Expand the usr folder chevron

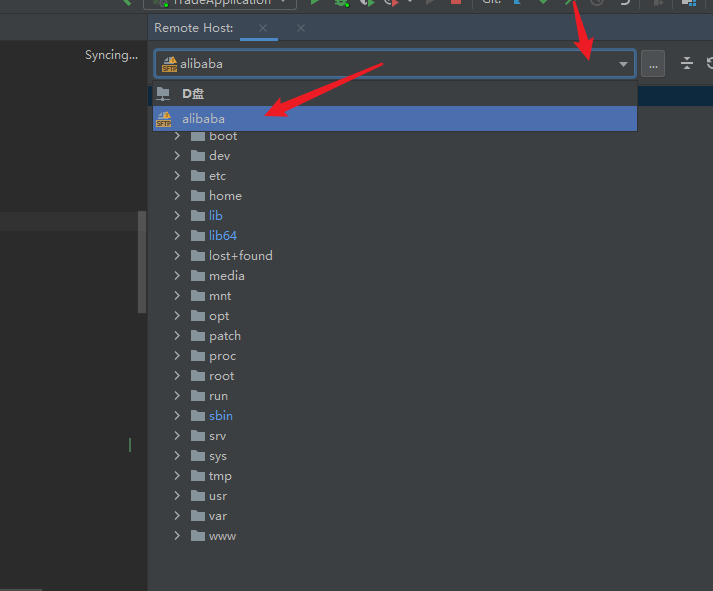[177, 496]
